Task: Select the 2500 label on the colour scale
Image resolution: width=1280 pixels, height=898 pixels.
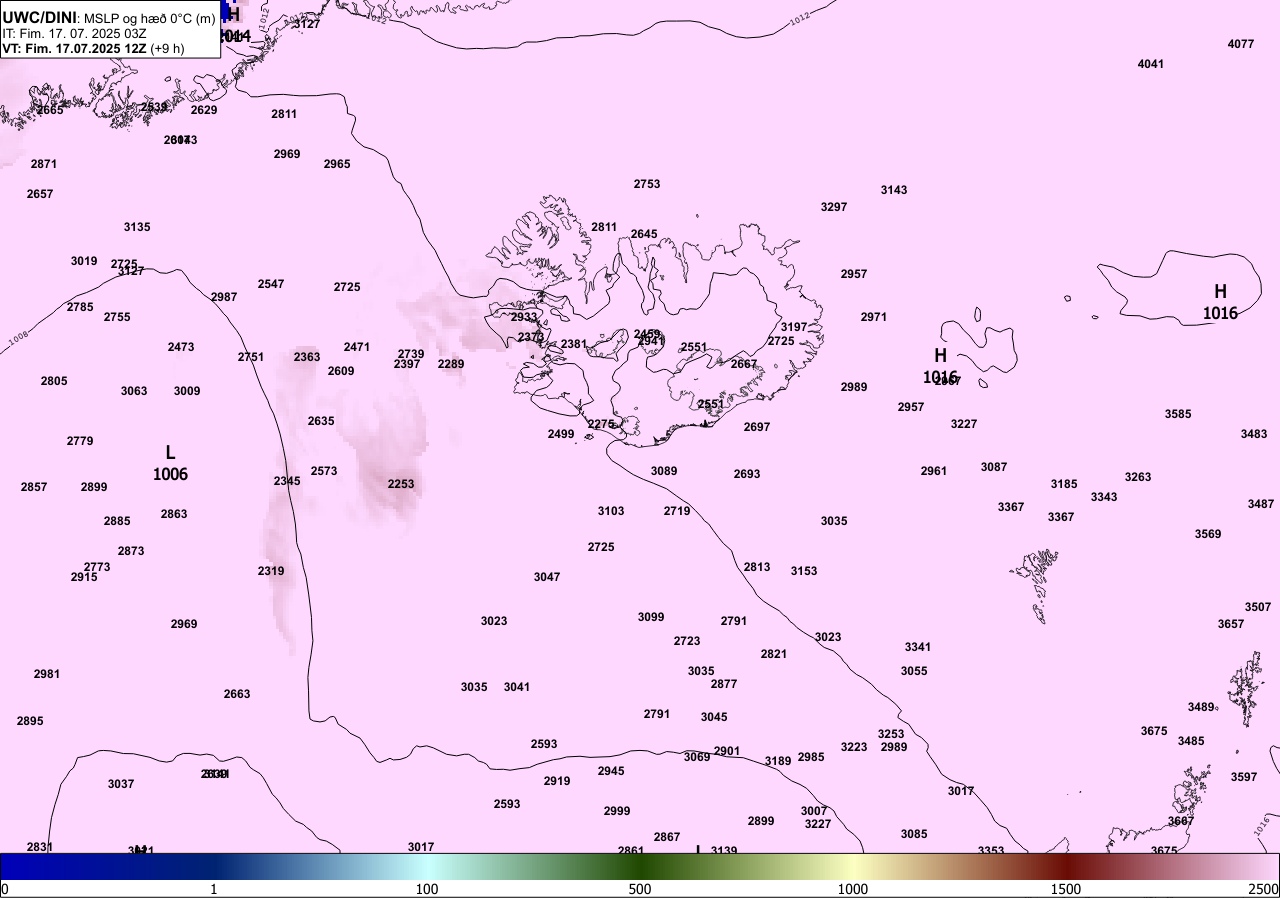Action: click(x=1263, y=889)
